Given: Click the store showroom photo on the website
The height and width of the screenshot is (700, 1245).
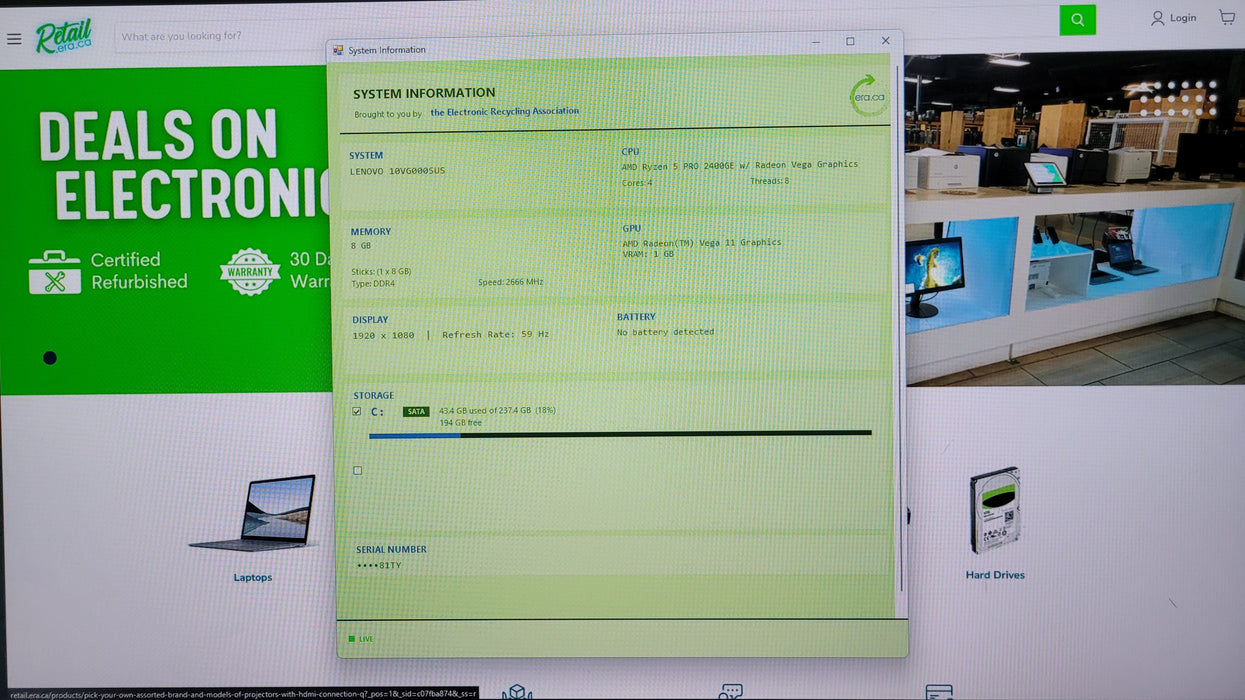Looking at the screenshot, I should tap(1075, 218).
